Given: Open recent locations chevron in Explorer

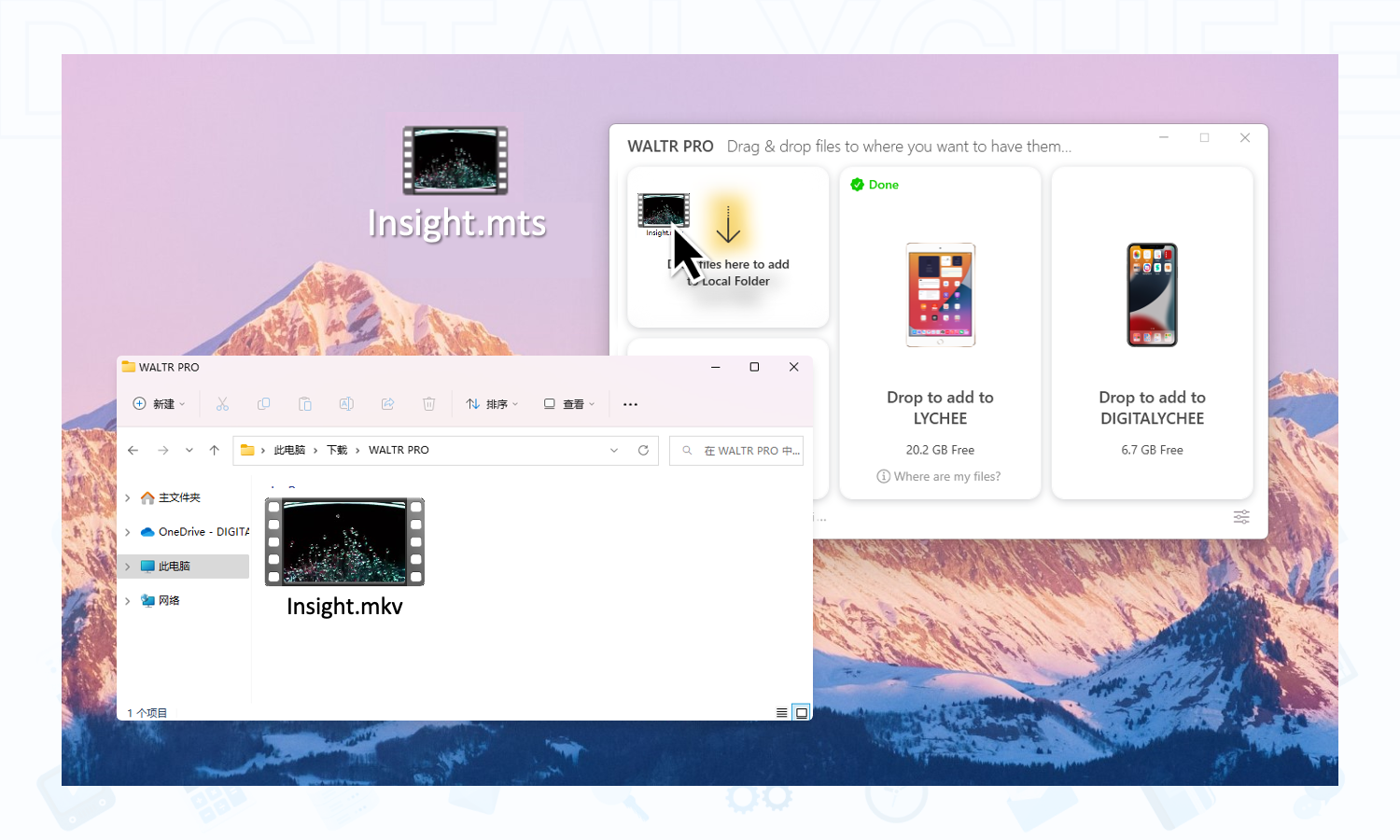Looking at the screenshot, I should [x=189, y=450].
